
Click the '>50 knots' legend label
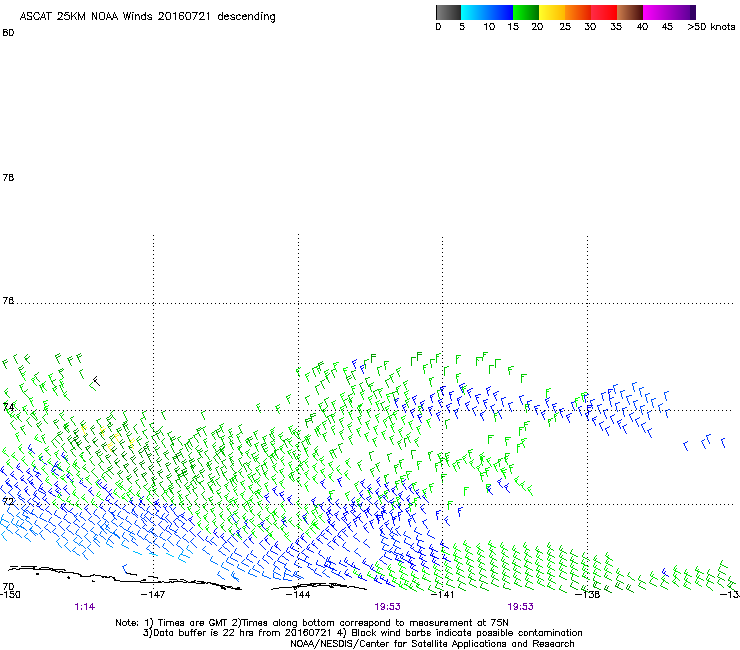[x=711, y=27]
